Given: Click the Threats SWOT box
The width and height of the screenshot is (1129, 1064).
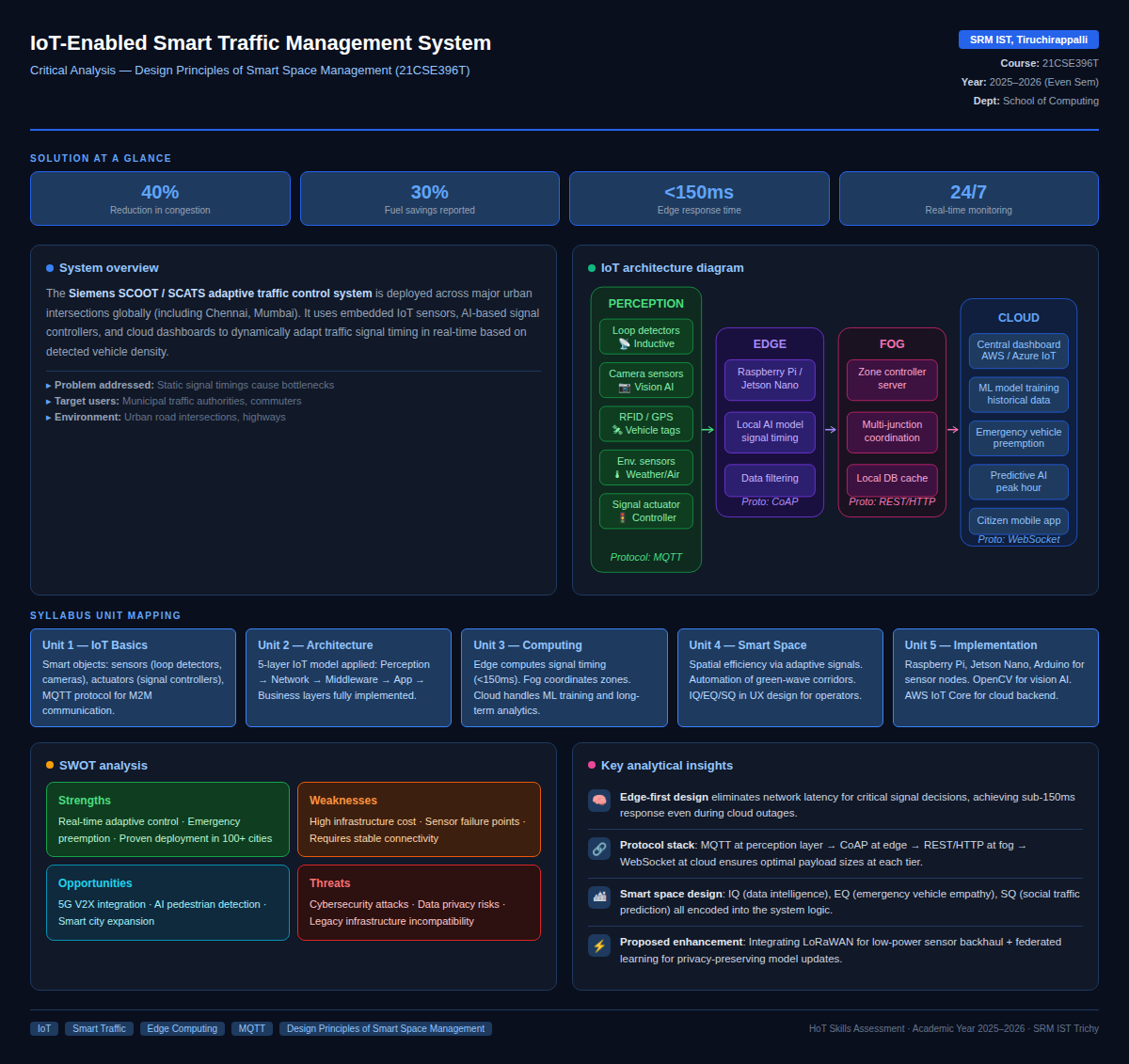Looking at the screenshot, I should [x=420, y=902].
